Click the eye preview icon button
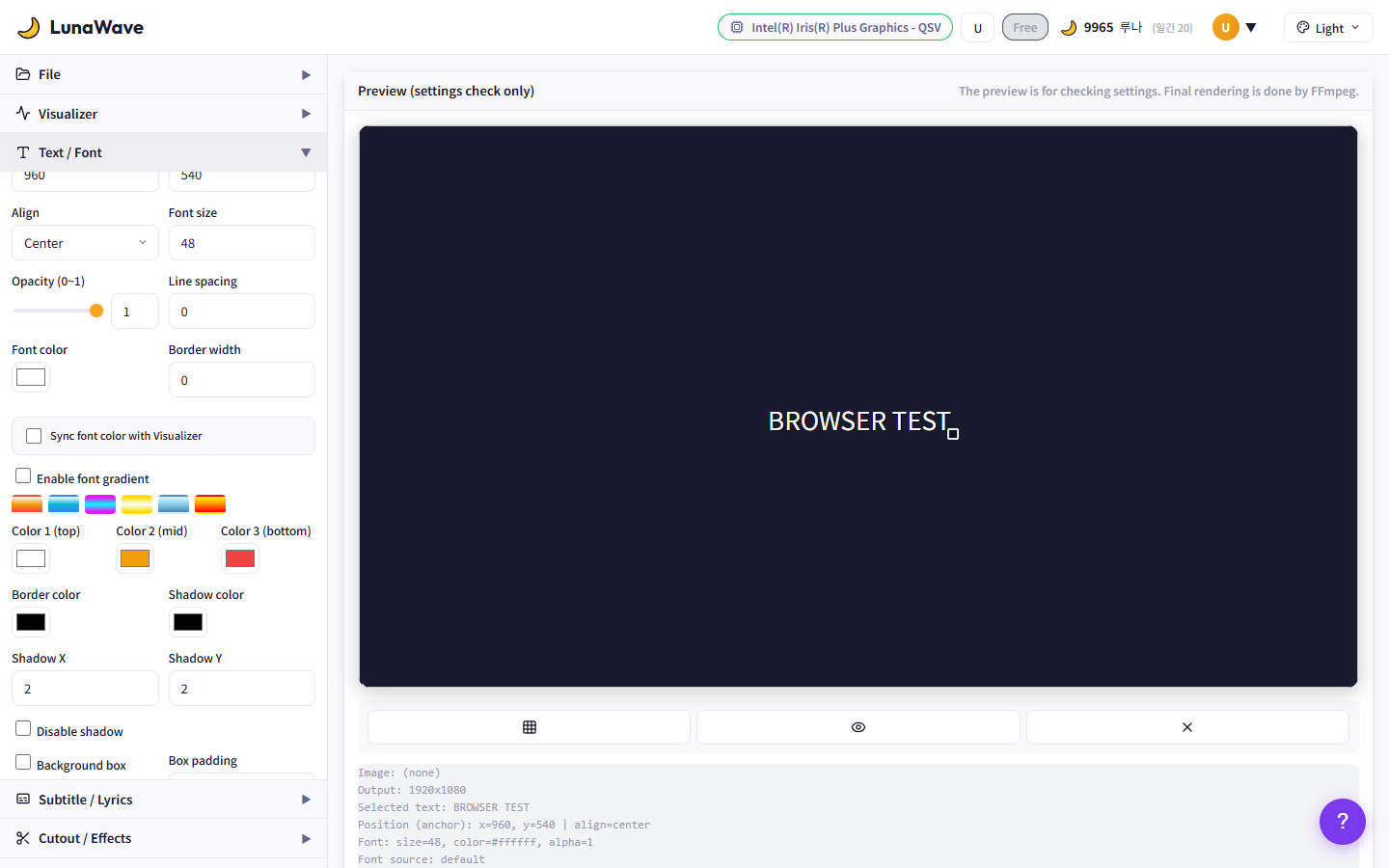The height and width of the screenshot is (868, 1389). coord(858,727)
